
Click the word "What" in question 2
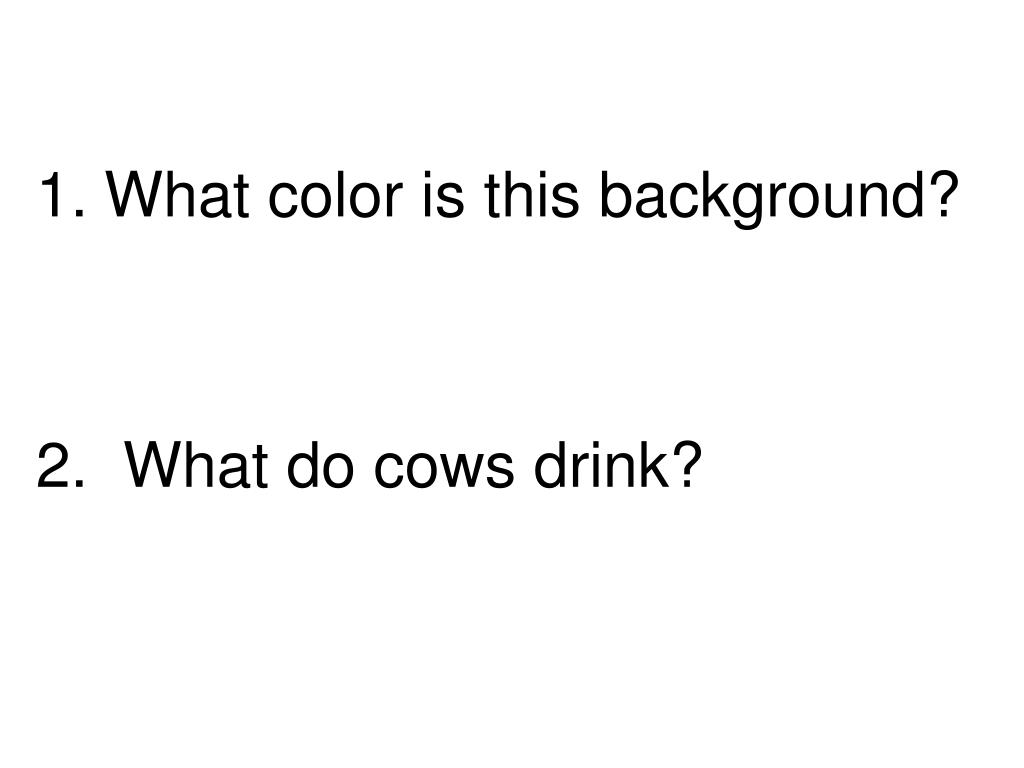[x=196, y=464]
